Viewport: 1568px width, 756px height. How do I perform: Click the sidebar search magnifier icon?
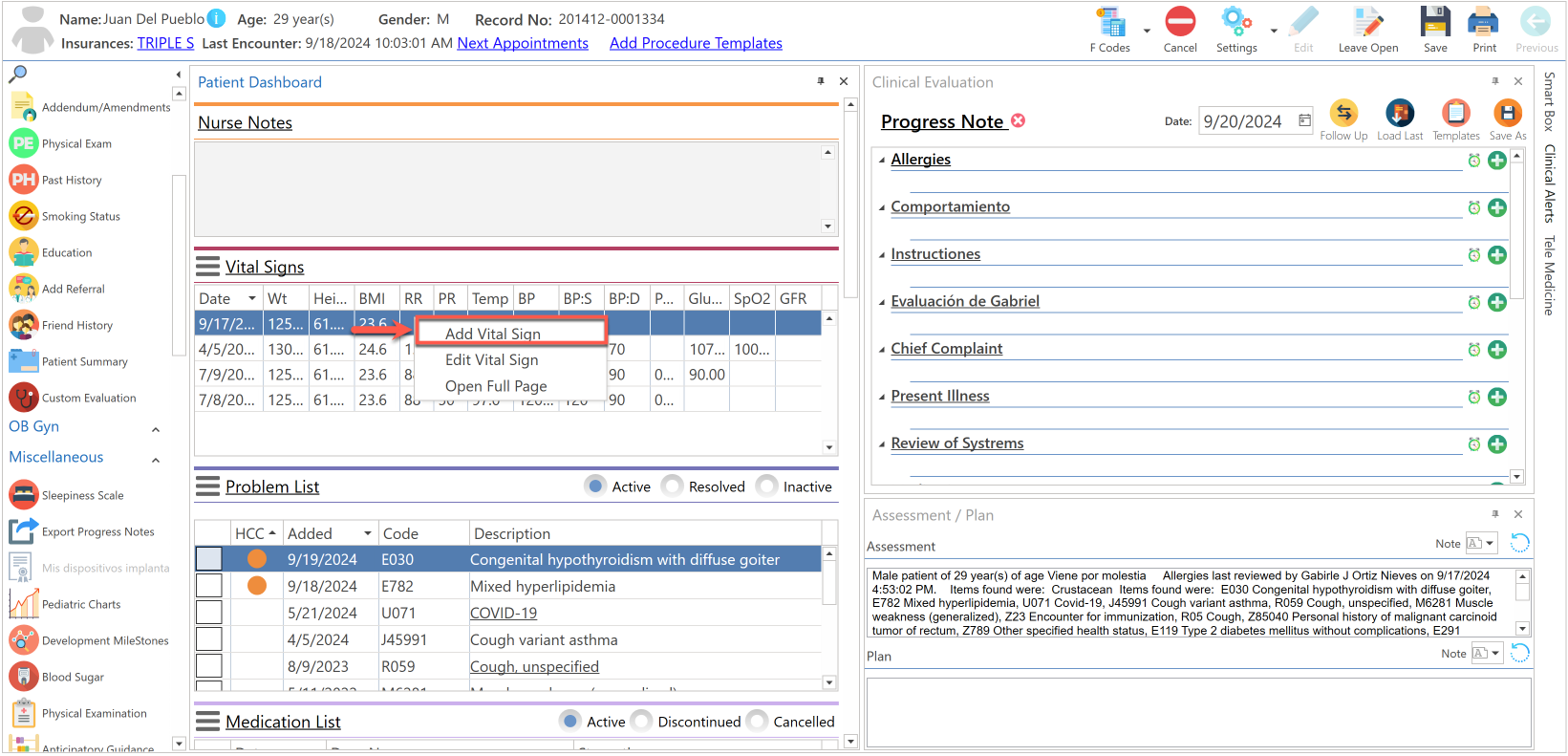point(18,74)
